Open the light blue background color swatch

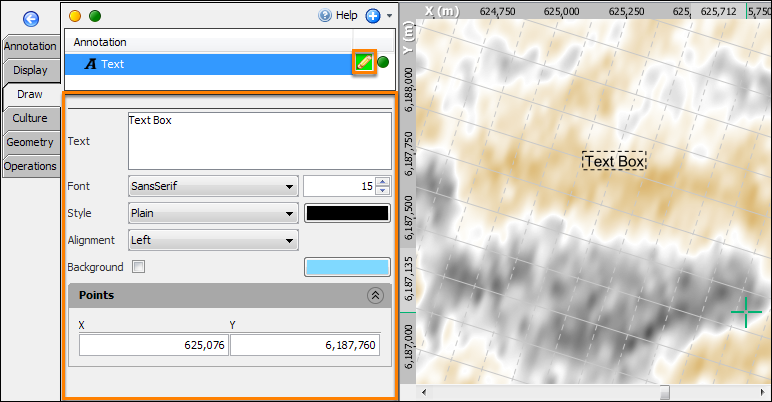[347, 267]
